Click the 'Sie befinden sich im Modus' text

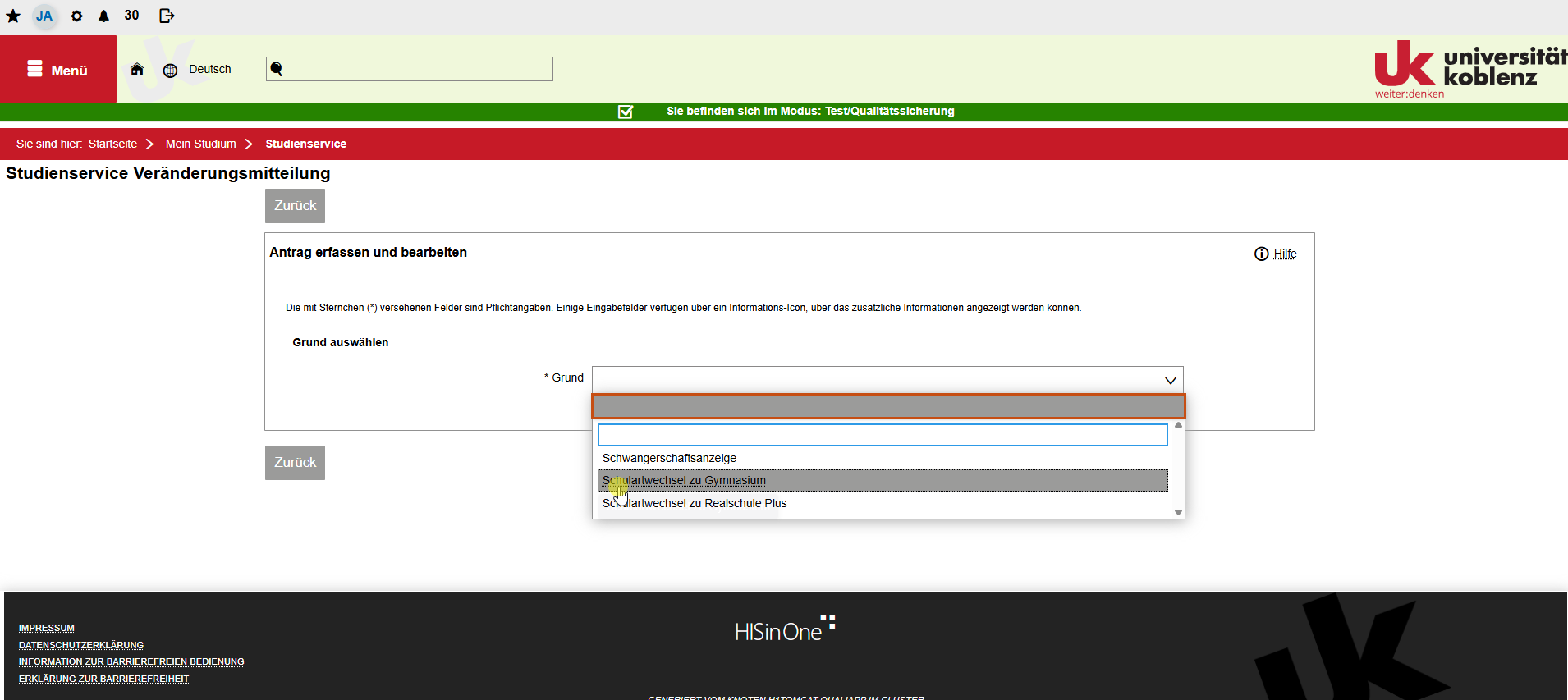pos(810,112)
